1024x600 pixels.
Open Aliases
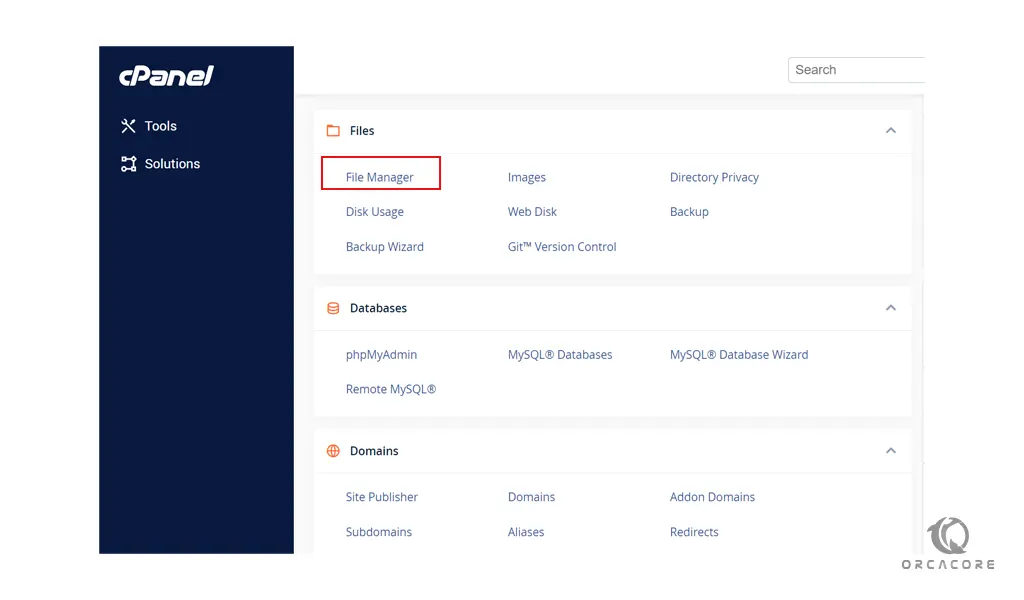tap(526, 532)
